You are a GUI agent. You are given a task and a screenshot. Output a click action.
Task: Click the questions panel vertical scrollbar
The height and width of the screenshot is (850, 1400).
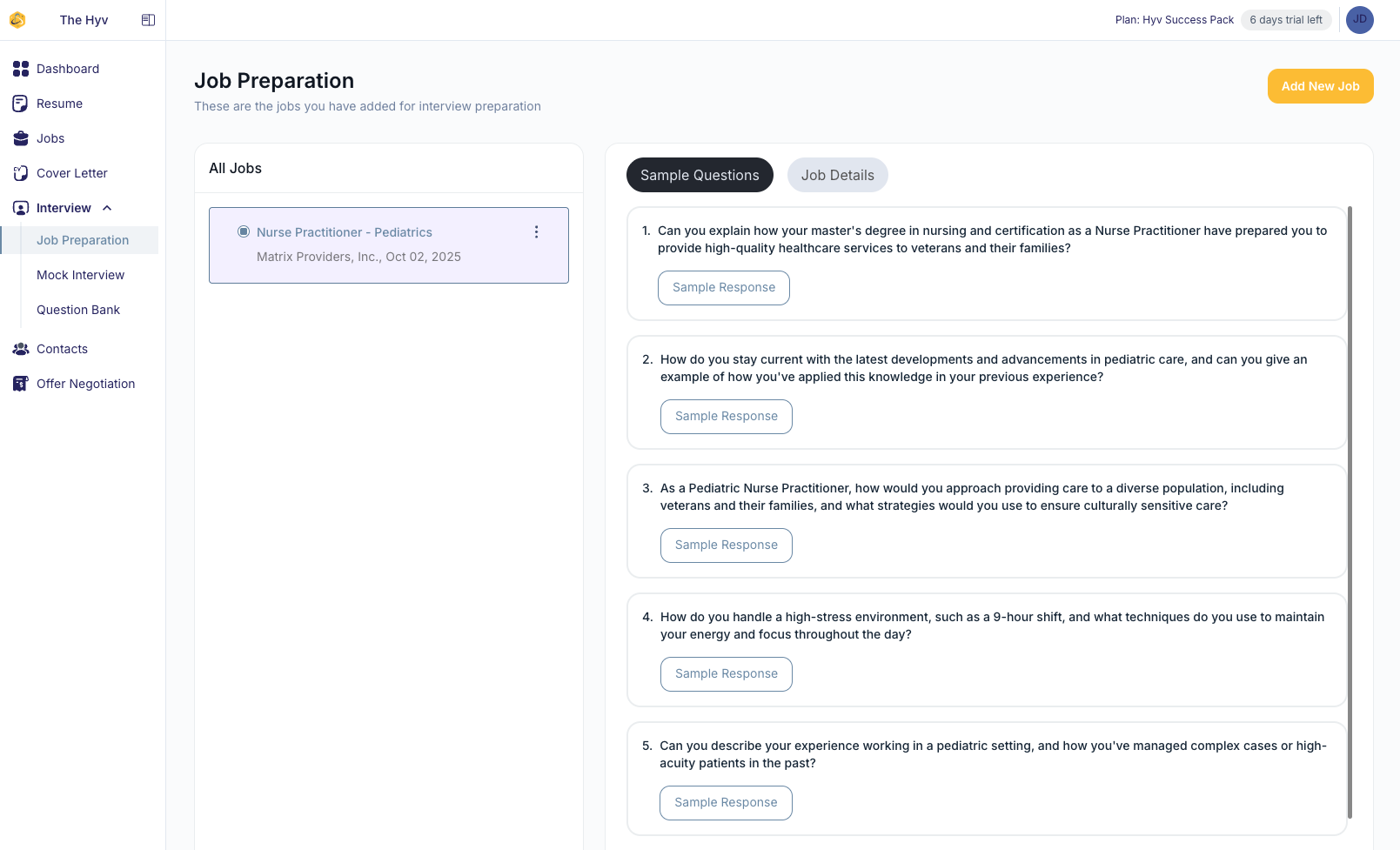coord(1350,512)
